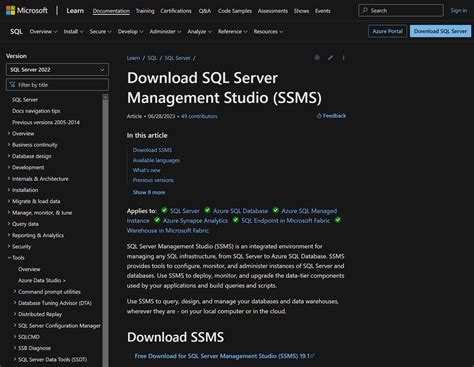
Task: Open the Analyze dropdown menu
Action: pos(199,32)
